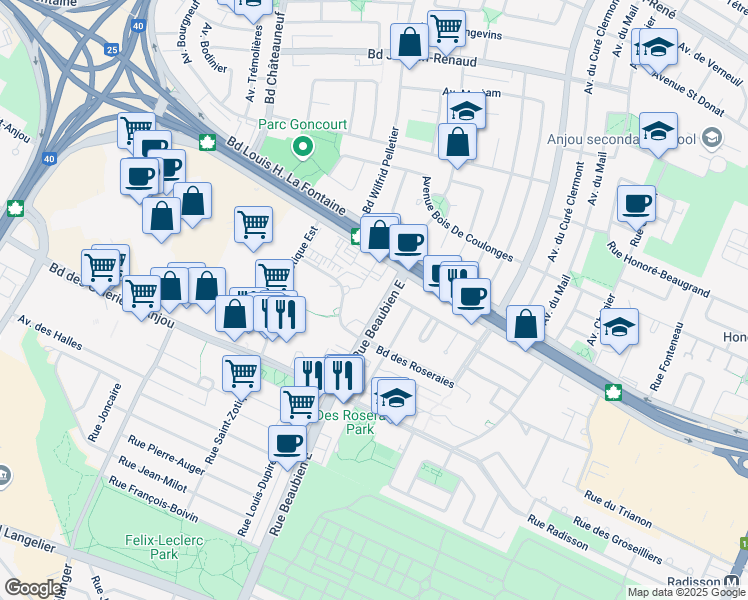This screenshot has width=748, height=600.
Task: Select the shopping bag pin below Av. Mousseau
Action: coord(457,142)
